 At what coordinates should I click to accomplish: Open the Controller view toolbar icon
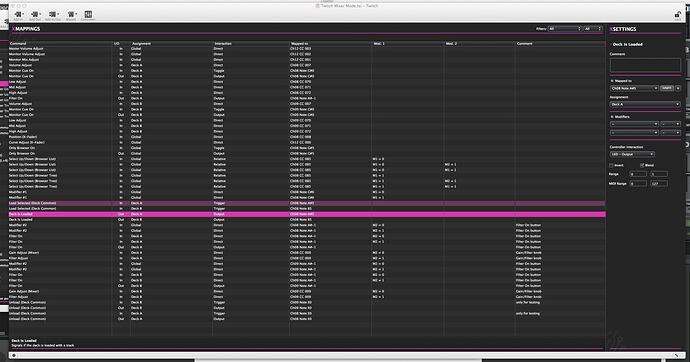tap(88, 15)
